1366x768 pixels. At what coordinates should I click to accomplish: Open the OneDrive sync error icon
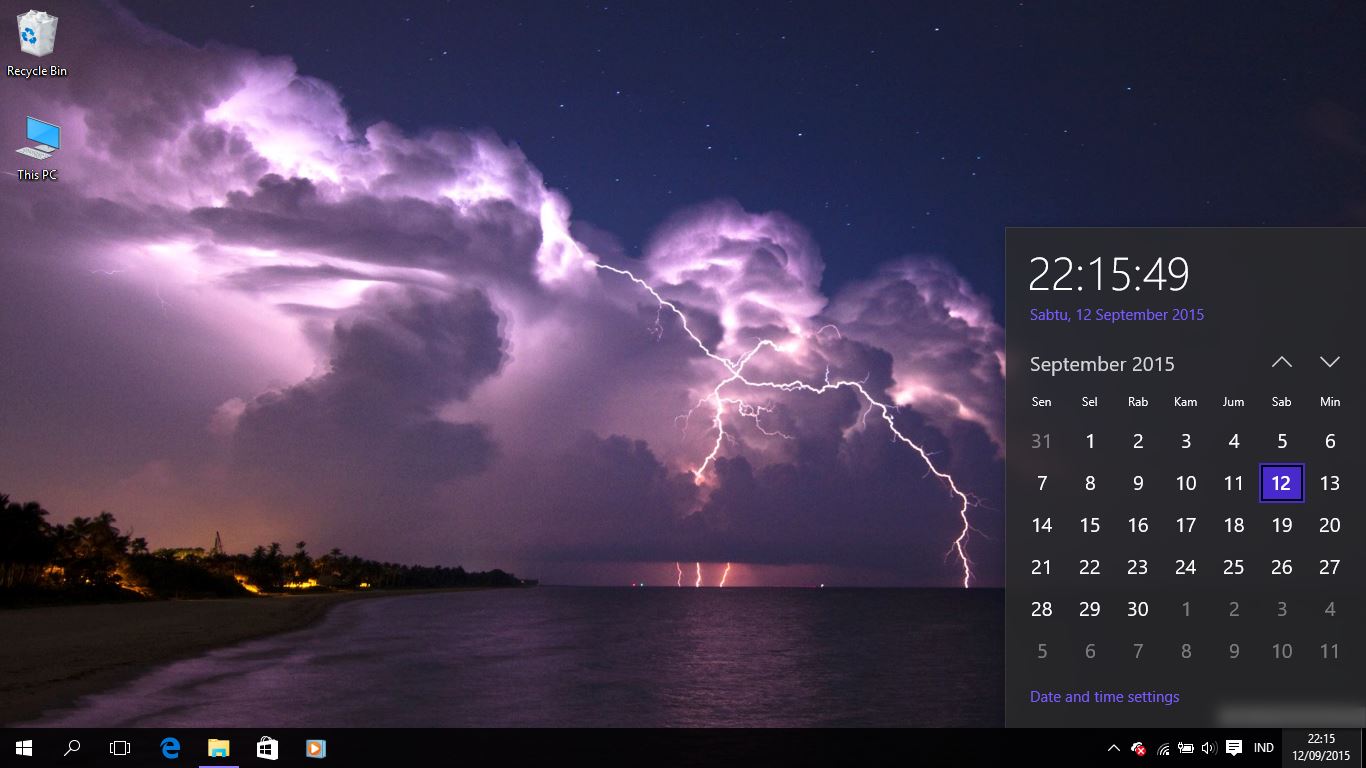[x=1137, y=747]
